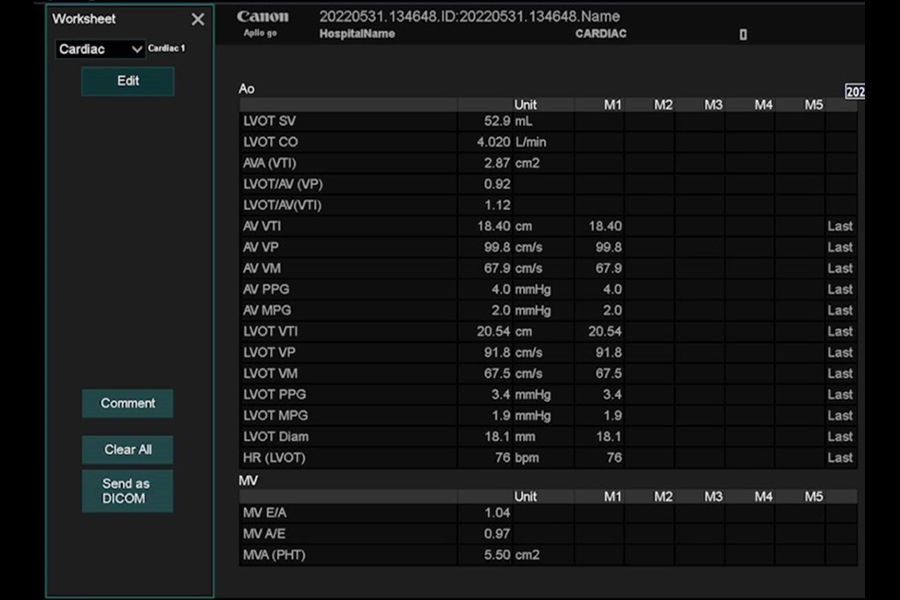The width and height of the screenshot is (900, 600).
Task: Click the HospitalName text in the header
Action: [357, 34]
